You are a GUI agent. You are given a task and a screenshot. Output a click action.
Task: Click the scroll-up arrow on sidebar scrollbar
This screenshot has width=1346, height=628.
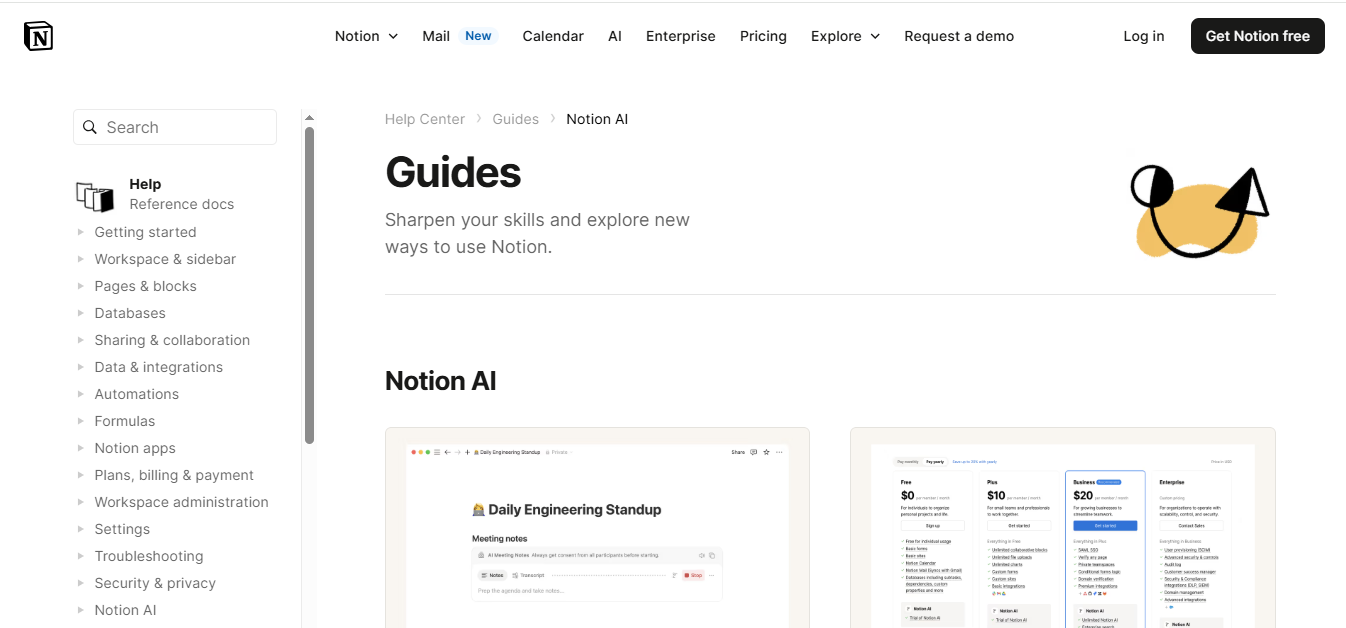click(x=309, y=118)
